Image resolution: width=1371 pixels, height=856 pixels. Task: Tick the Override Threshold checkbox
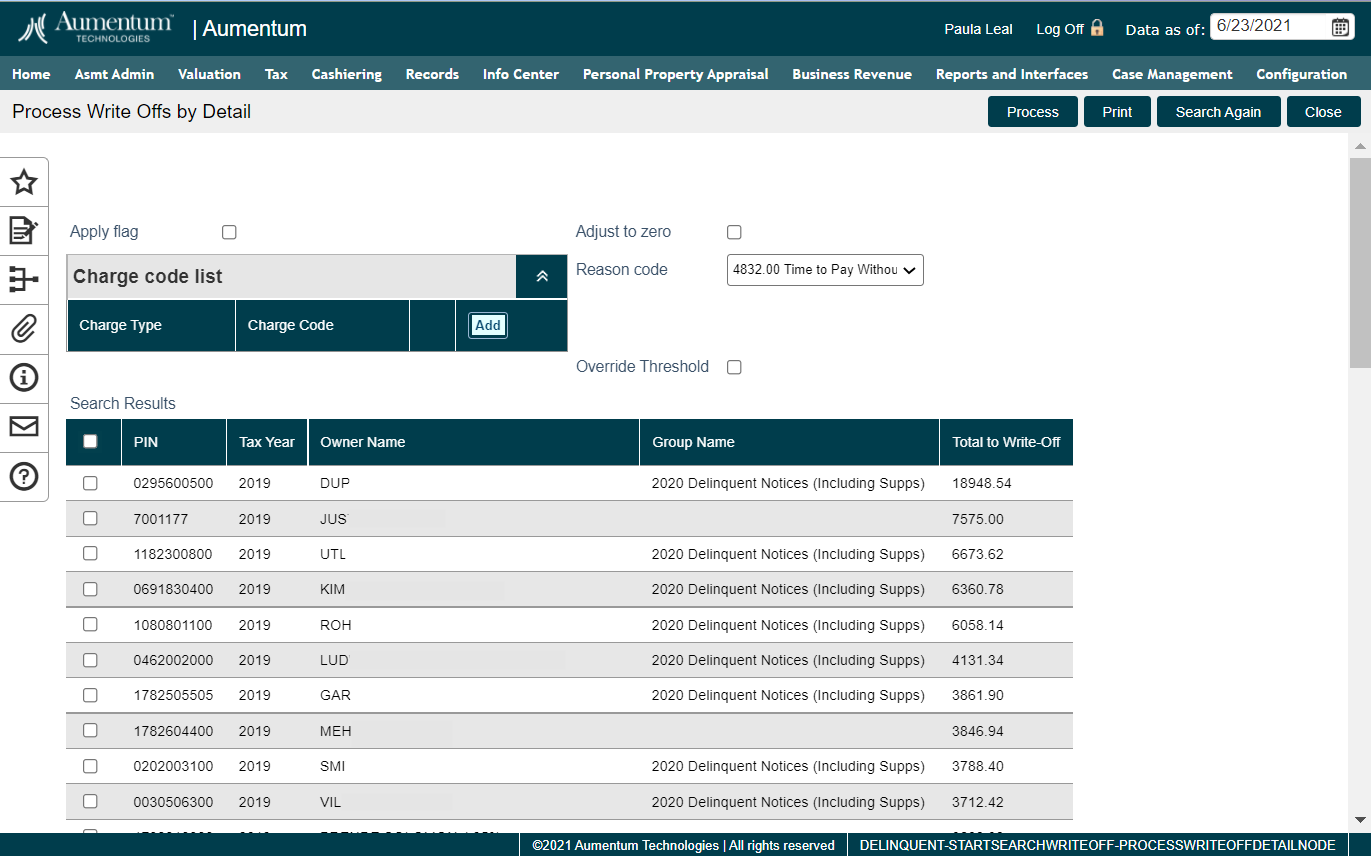point(734,367)
